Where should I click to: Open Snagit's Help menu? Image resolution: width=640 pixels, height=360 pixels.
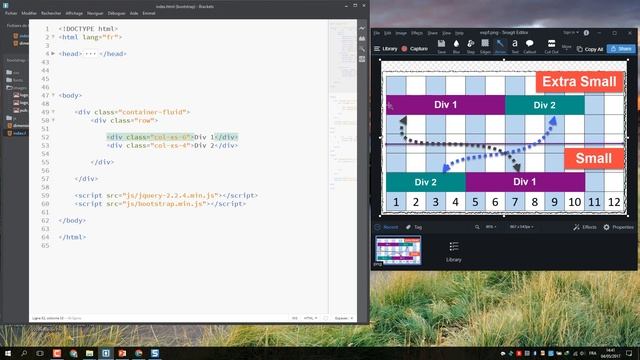point(459,33)
